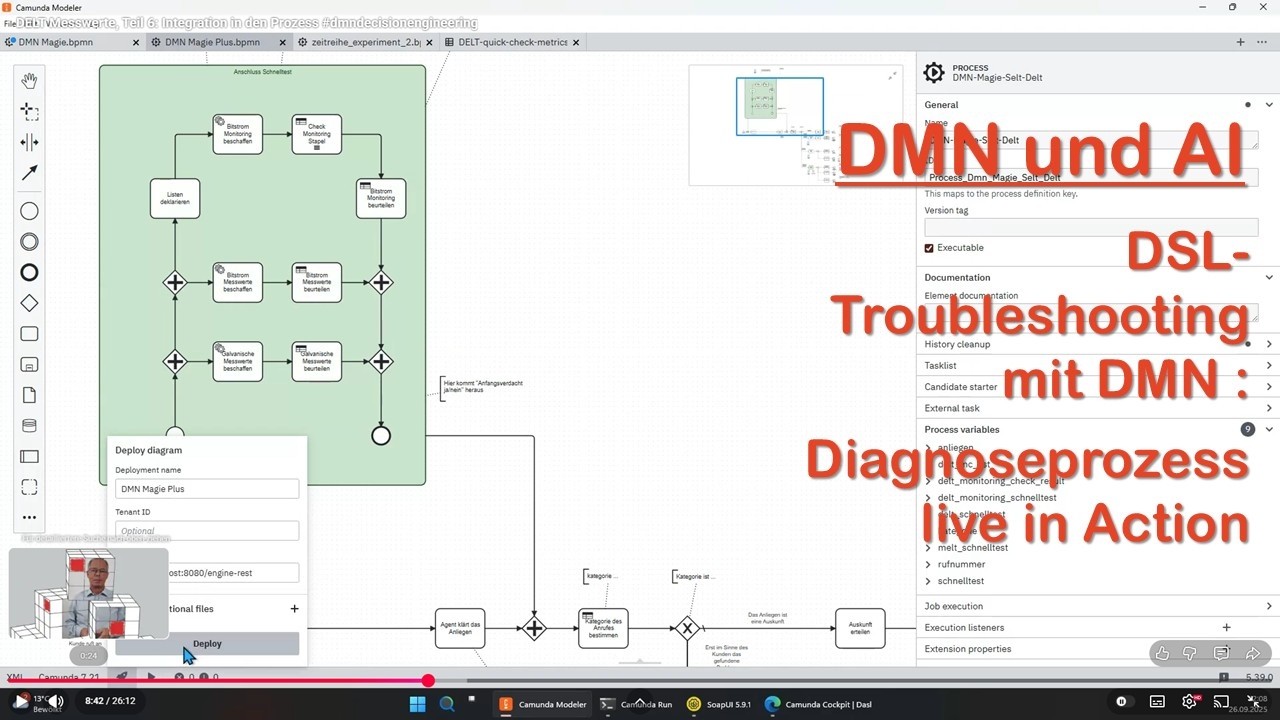Pick the intermediate event double-circle from palette
1280x720 pixels.
[x=30, y=242]
